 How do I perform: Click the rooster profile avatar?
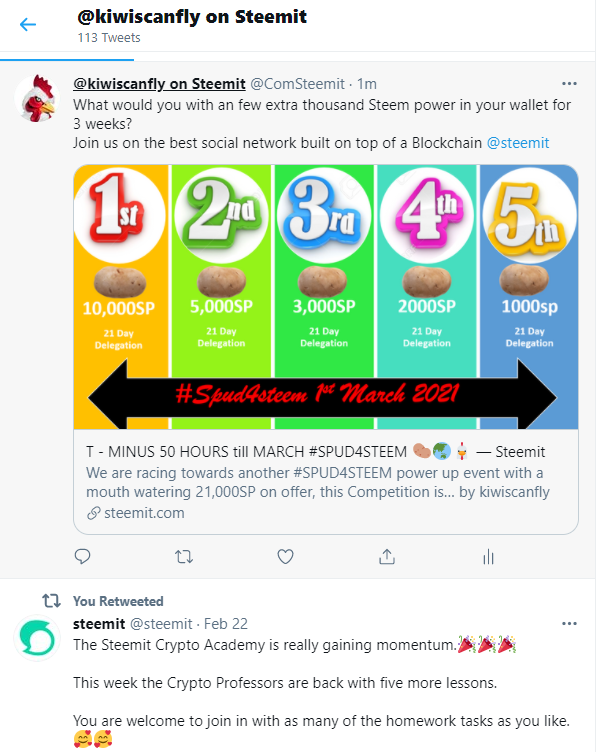tap(37, 98)
